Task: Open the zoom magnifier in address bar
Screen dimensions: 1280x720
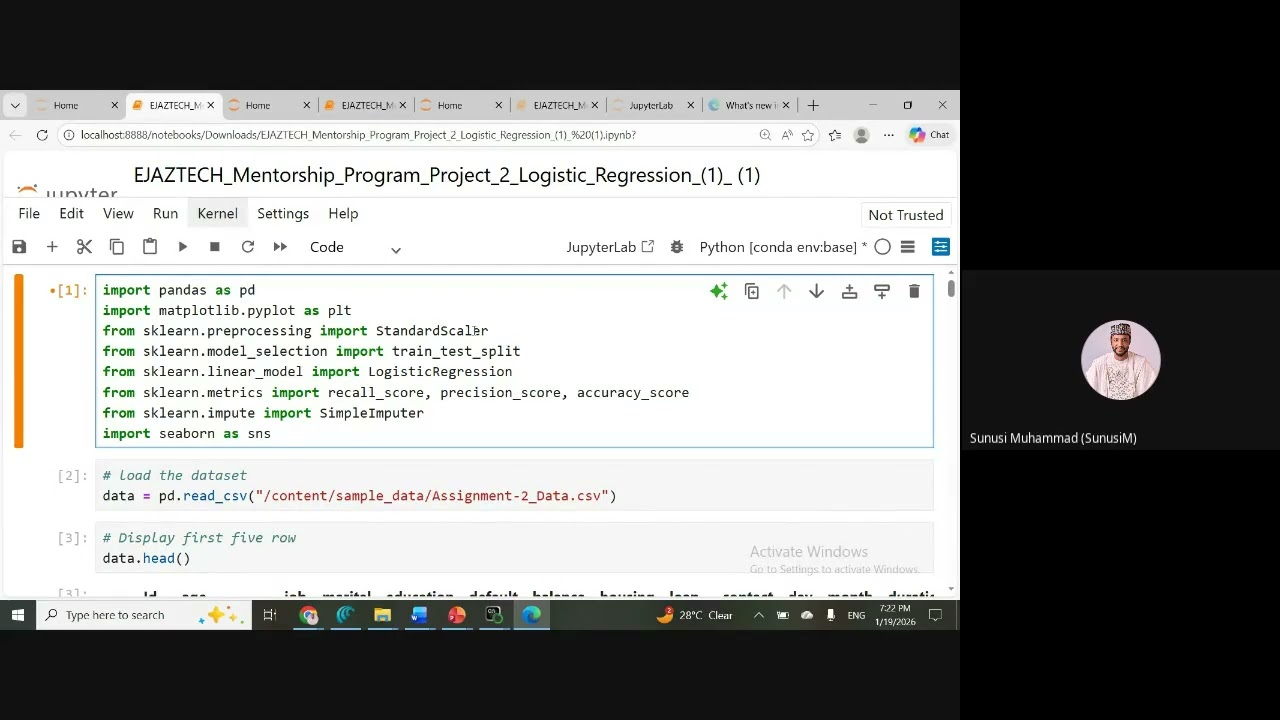Action: (765, 135)
